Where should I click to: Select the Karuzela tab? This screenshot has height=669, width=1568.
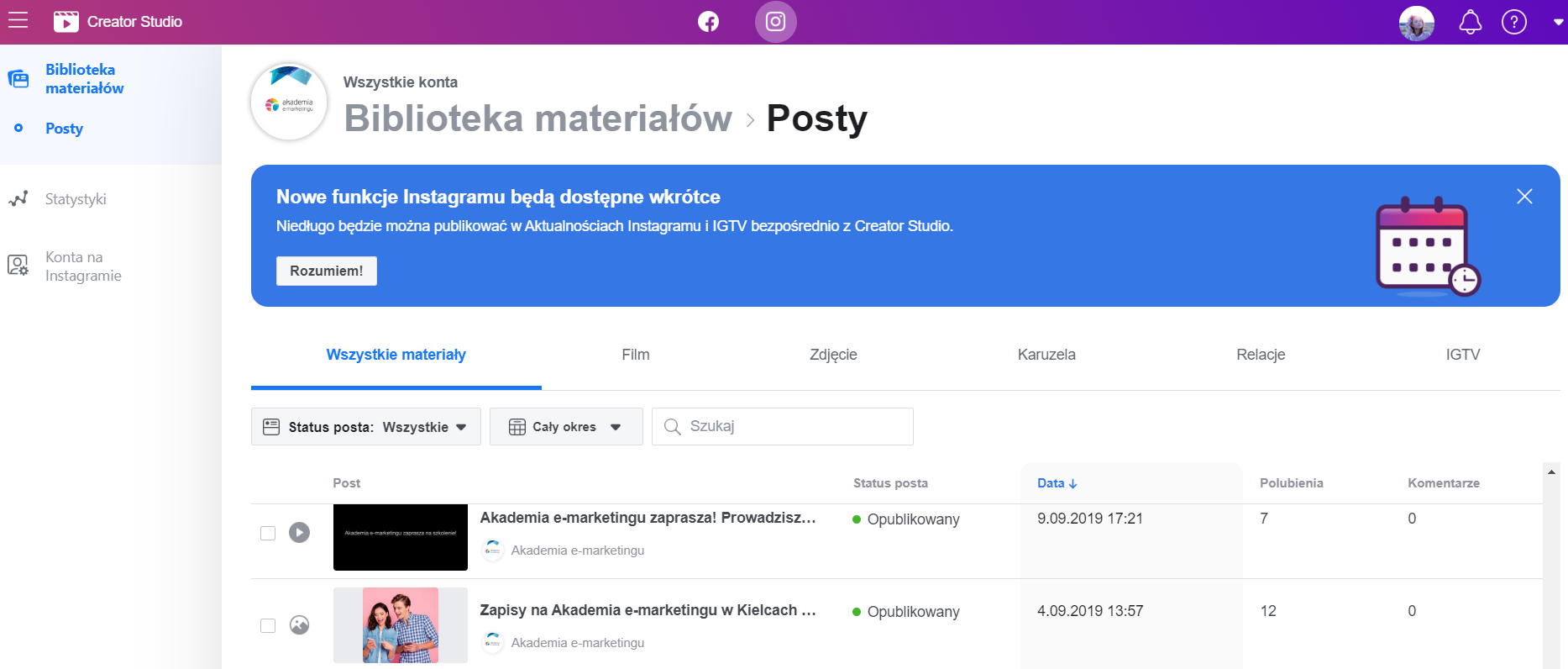click(1046, 355)
